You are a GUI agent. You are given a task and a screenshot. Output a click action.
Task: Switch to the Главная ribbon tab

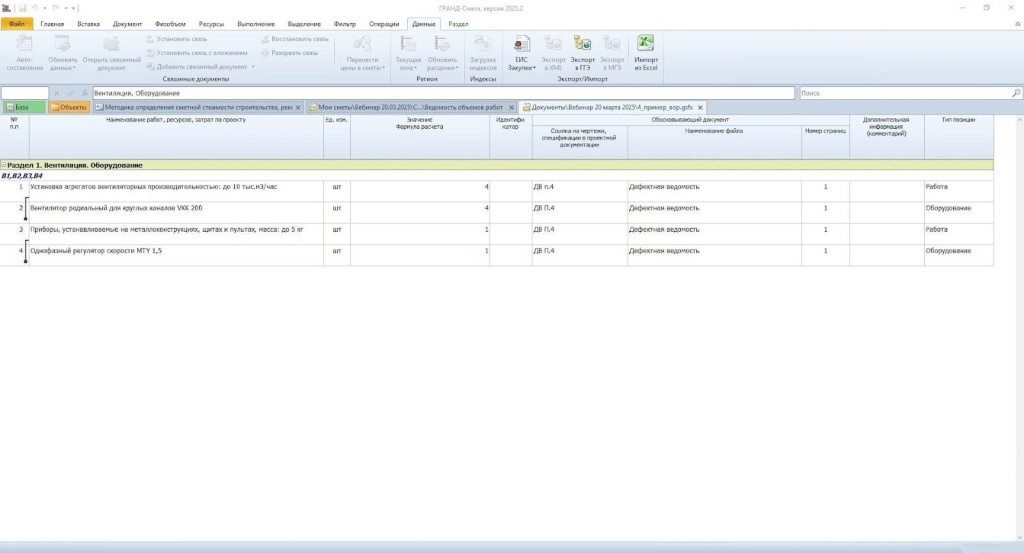(52, 24)
